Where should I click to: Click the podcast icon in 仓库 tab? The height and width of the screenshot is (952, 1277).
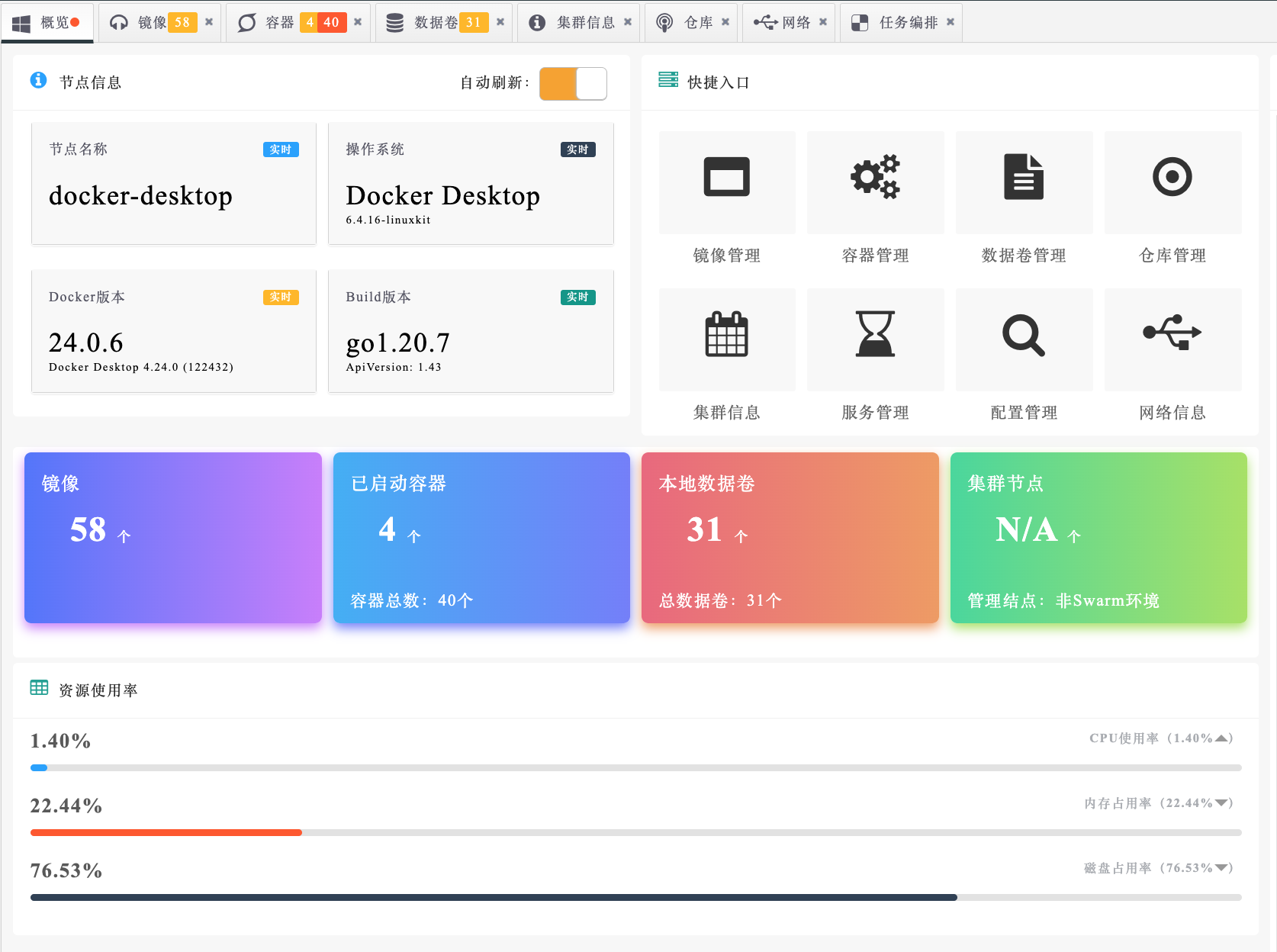coord(664,23)
